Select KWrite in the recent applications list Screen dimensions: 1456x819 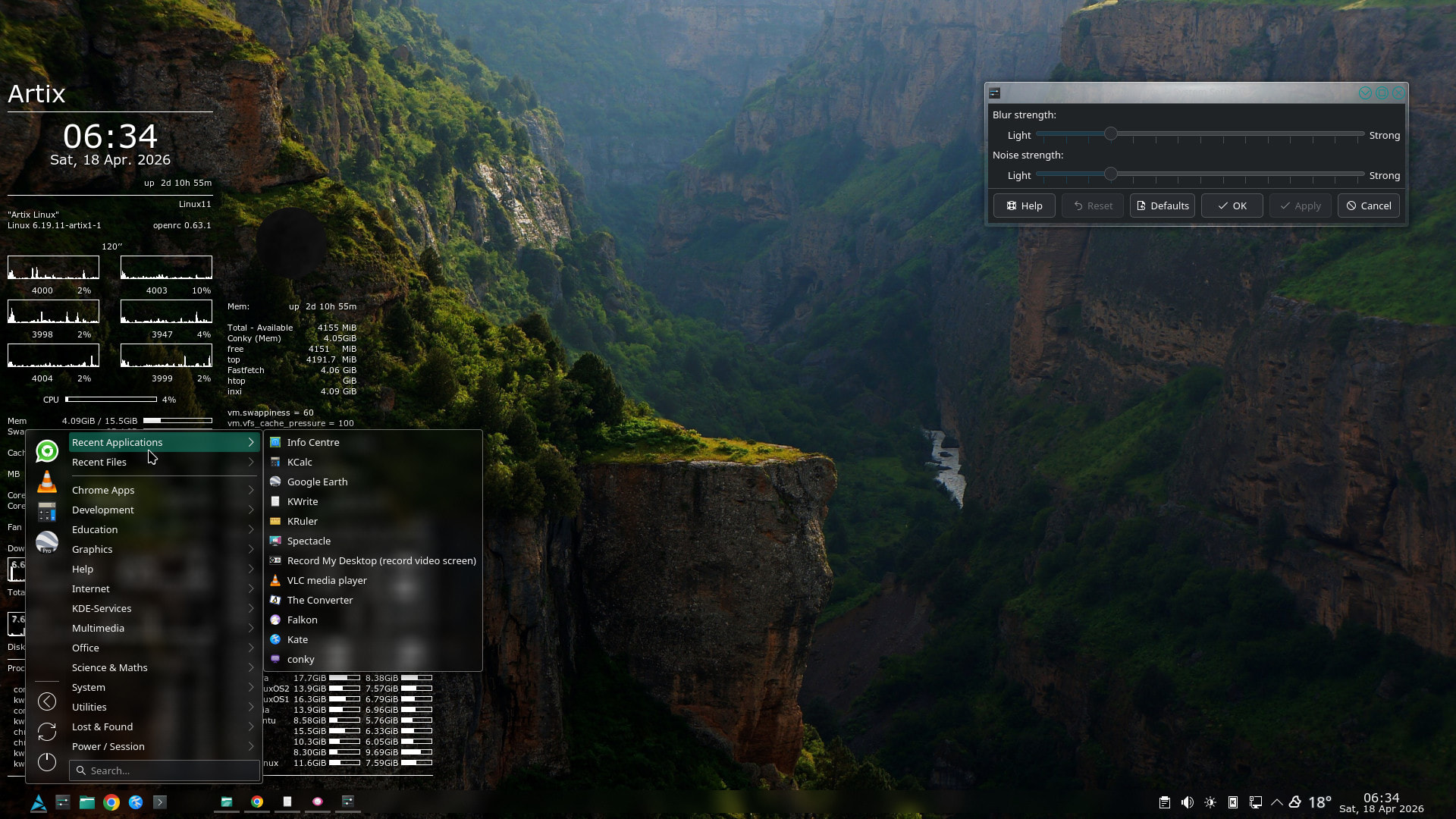[x=303, y=501]
